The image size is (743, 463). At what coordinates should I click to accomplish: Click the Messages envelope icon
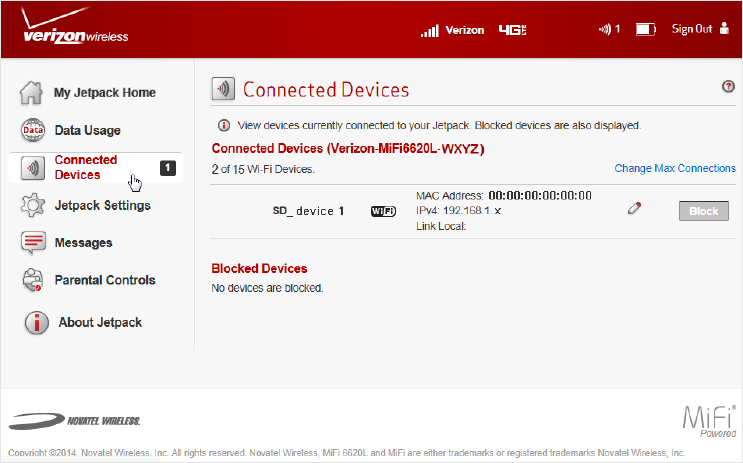(33, 243)
